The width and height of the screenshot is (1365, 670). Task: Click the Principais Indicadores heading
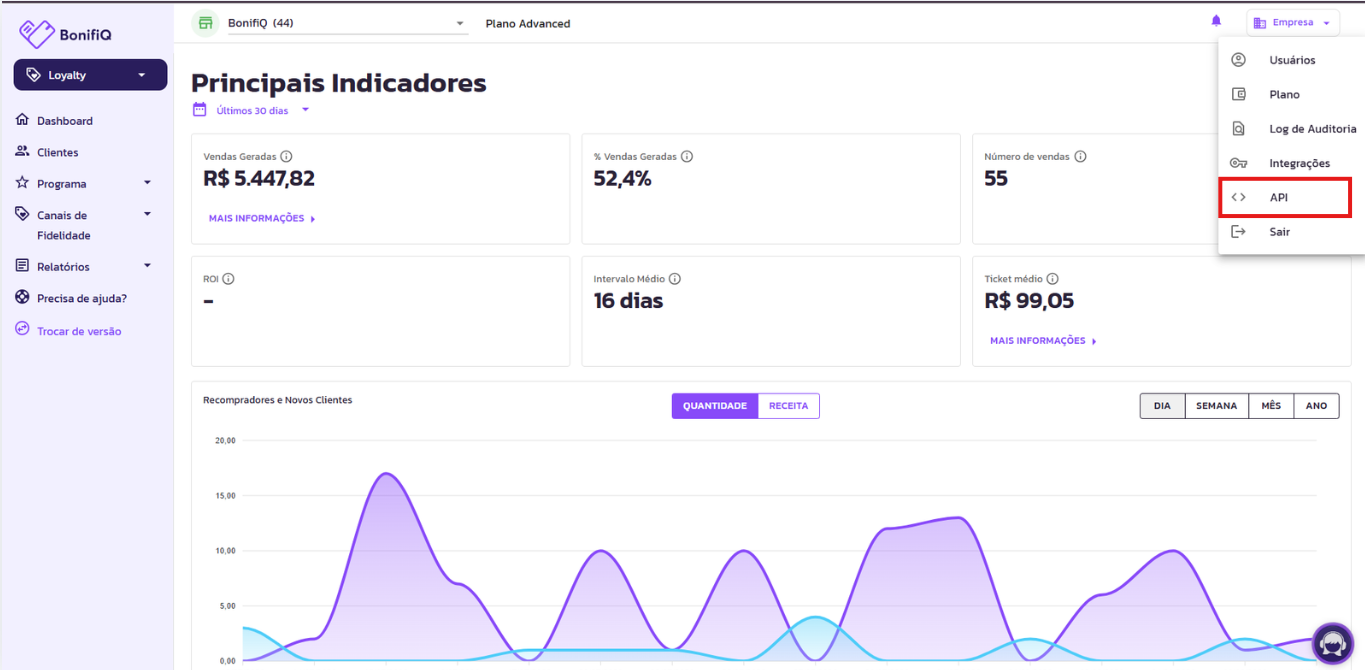[x=339, y=83]
